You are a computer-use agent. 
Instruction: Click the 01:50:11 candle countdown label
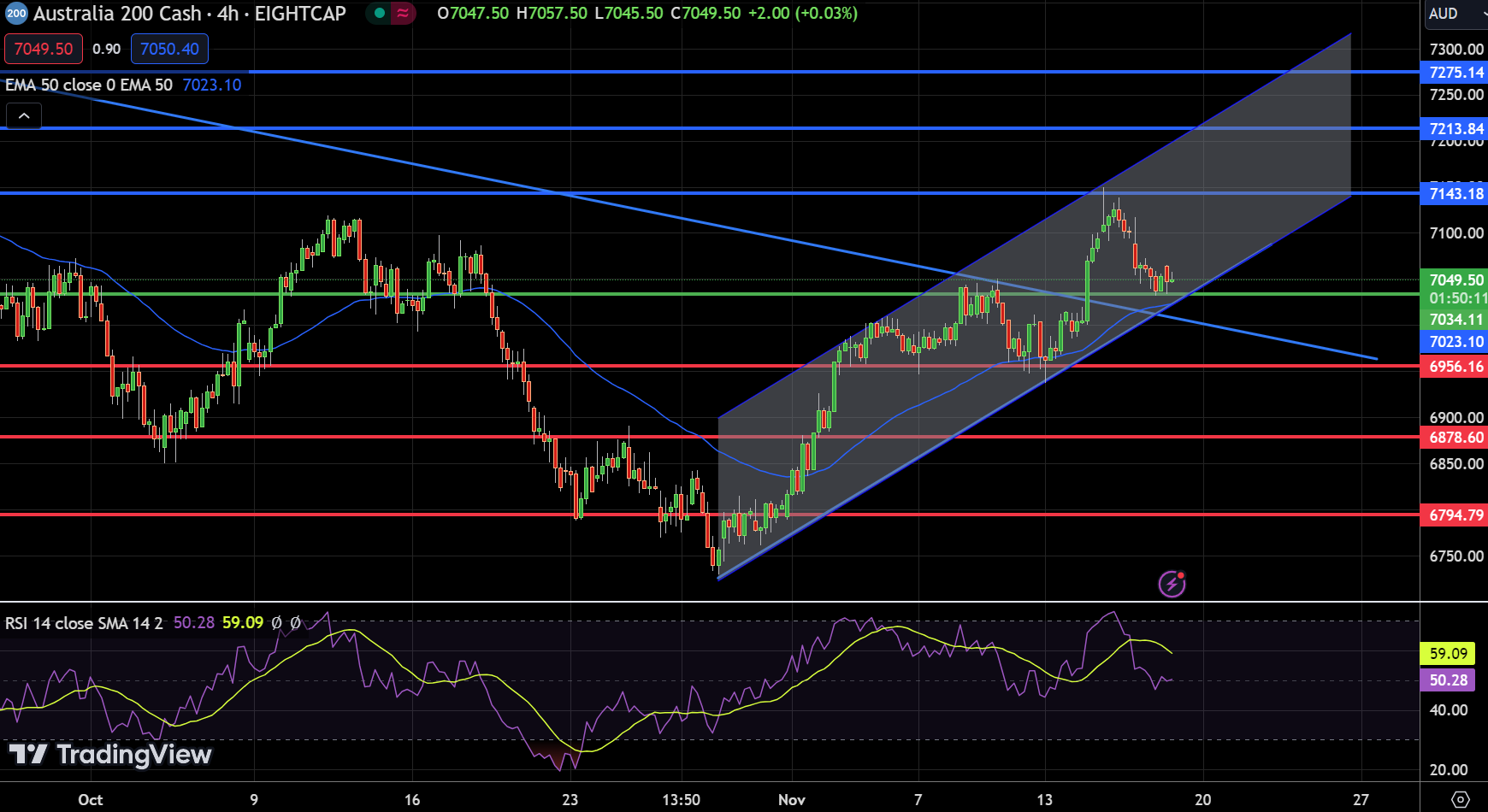click(x=1457, y=299)
